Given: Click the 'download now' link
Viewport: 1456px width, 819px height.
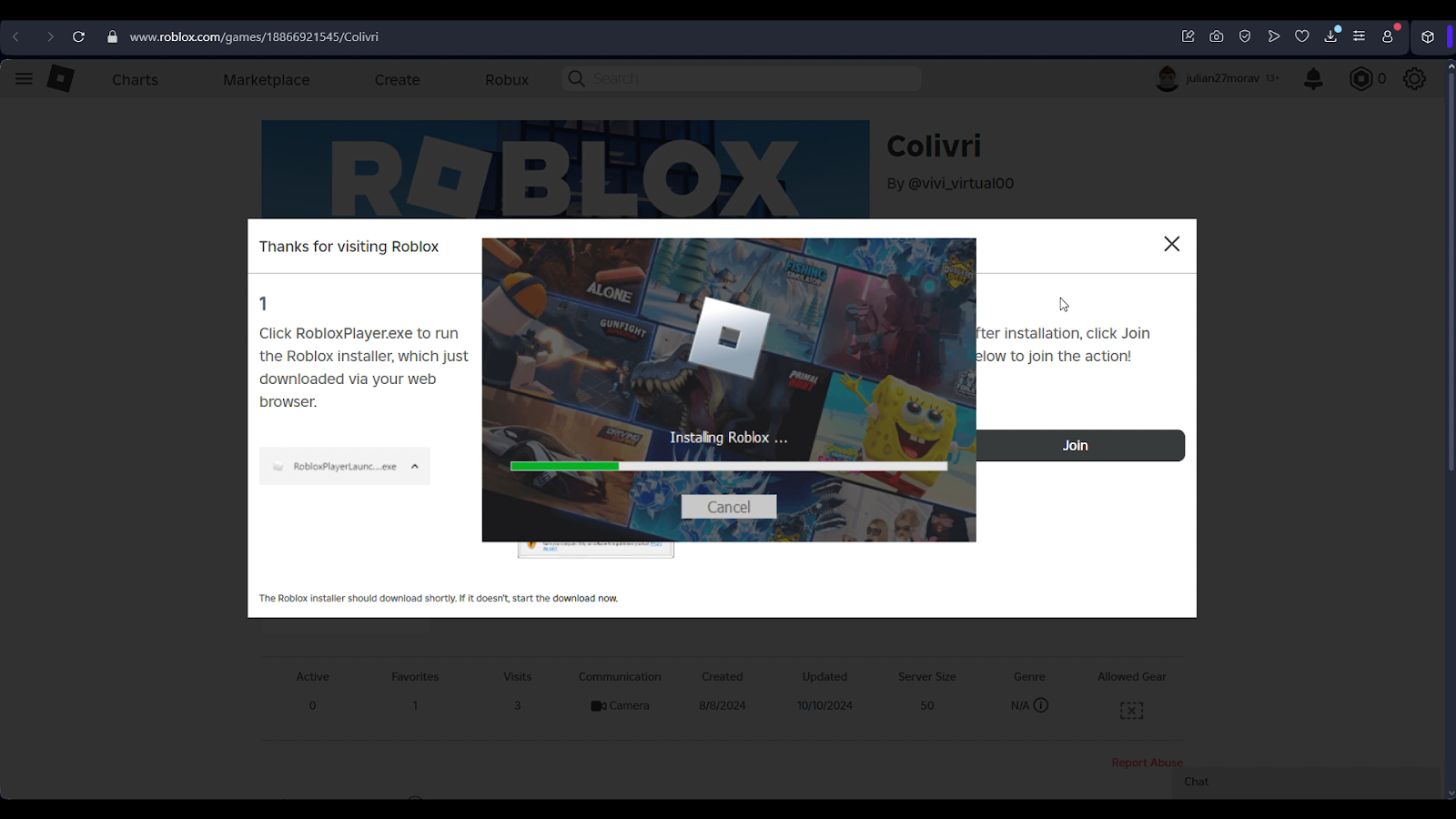Looking at the screenshot, I should tap(585, 598).
